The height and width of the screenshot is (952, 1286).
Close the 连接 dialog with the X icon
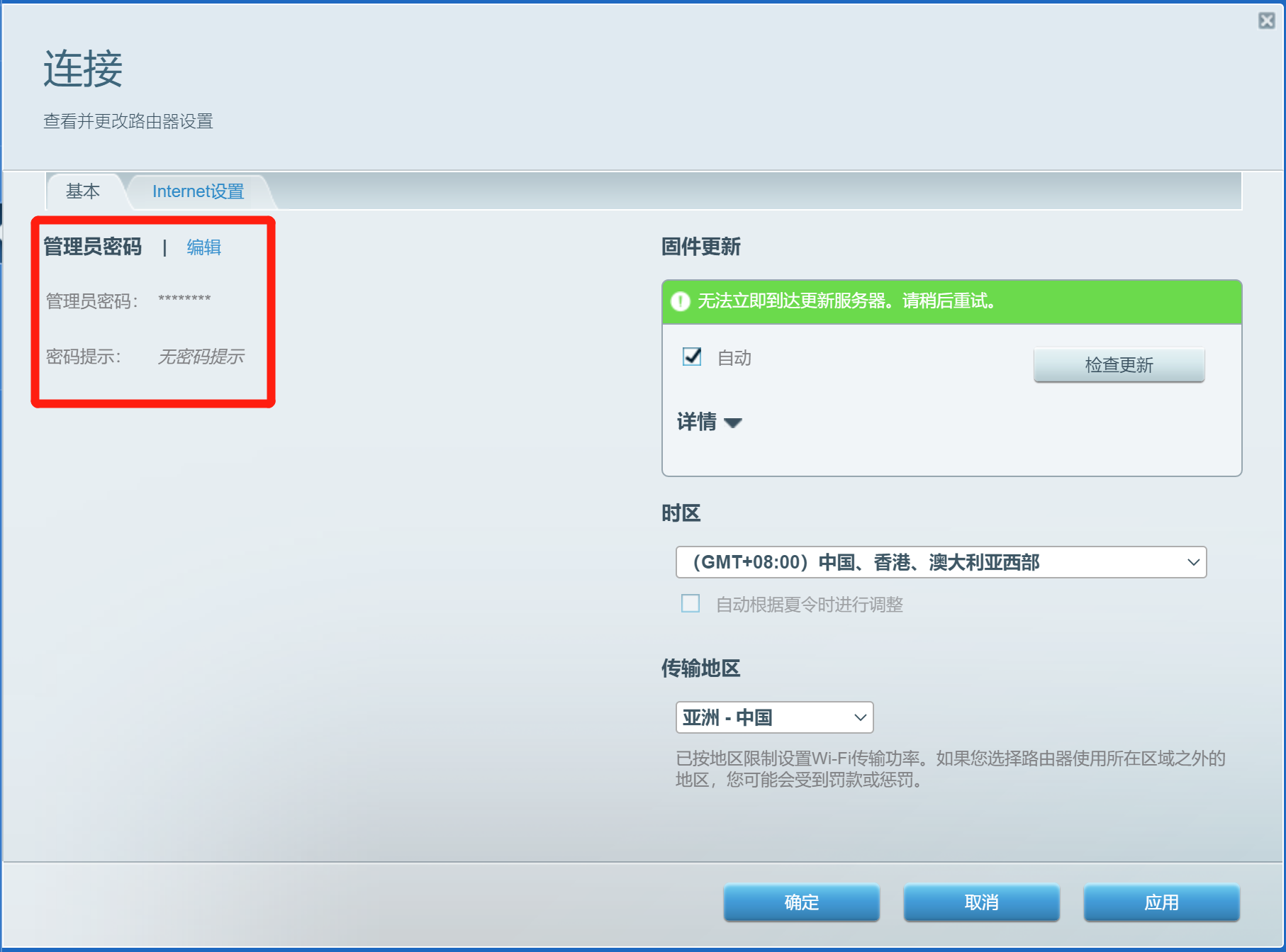pyautogui.click(x=1267, y=21)
